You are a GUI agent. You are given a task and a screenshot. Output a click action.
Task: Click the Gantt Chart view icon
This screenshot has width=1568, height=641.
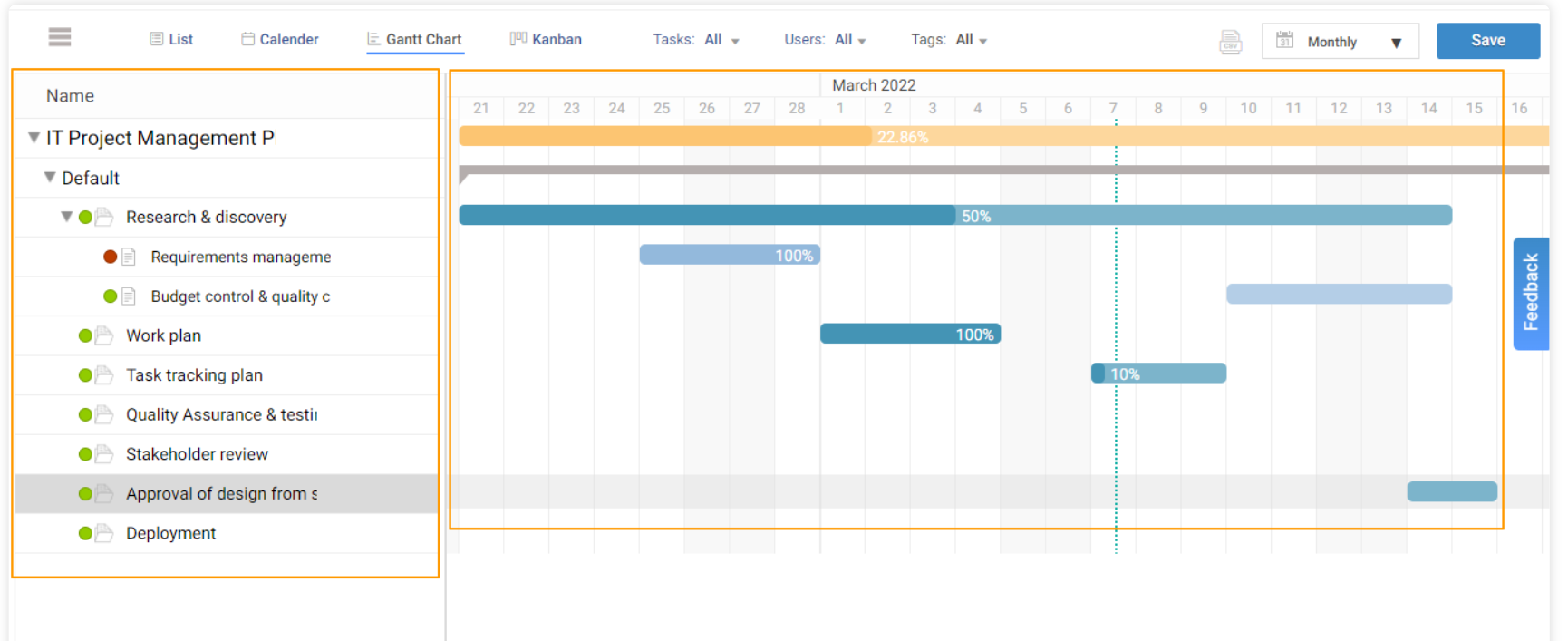(x=373, y=39)
